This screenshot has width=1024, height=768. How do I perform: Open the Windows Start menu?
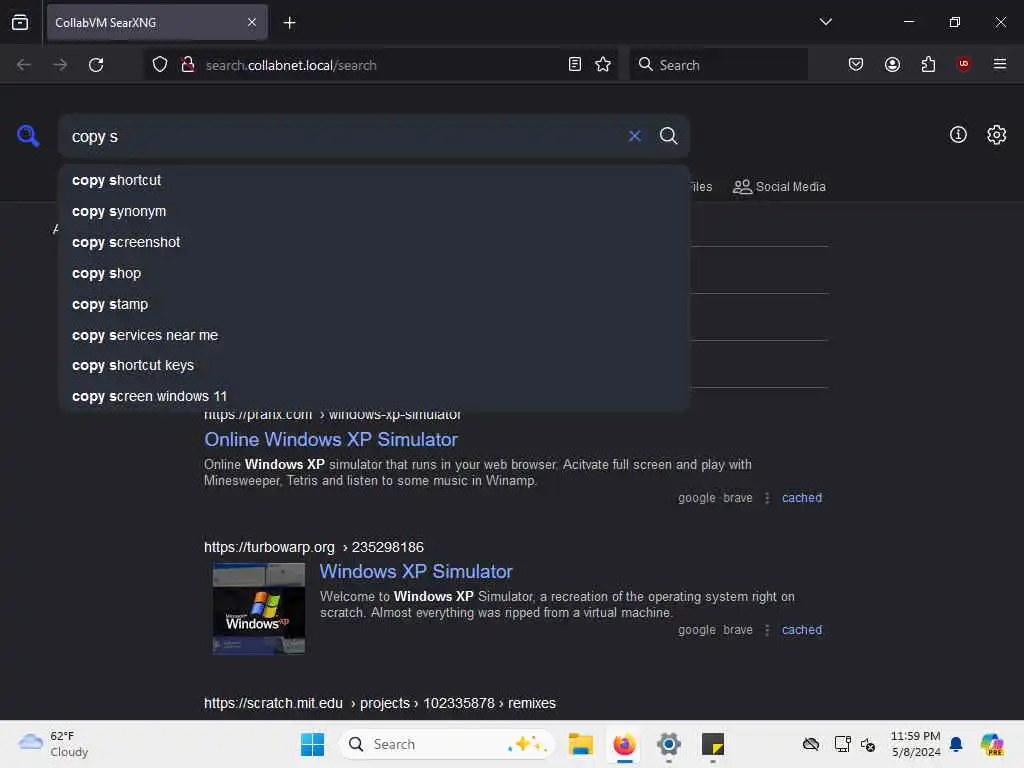tap(312, 744)
